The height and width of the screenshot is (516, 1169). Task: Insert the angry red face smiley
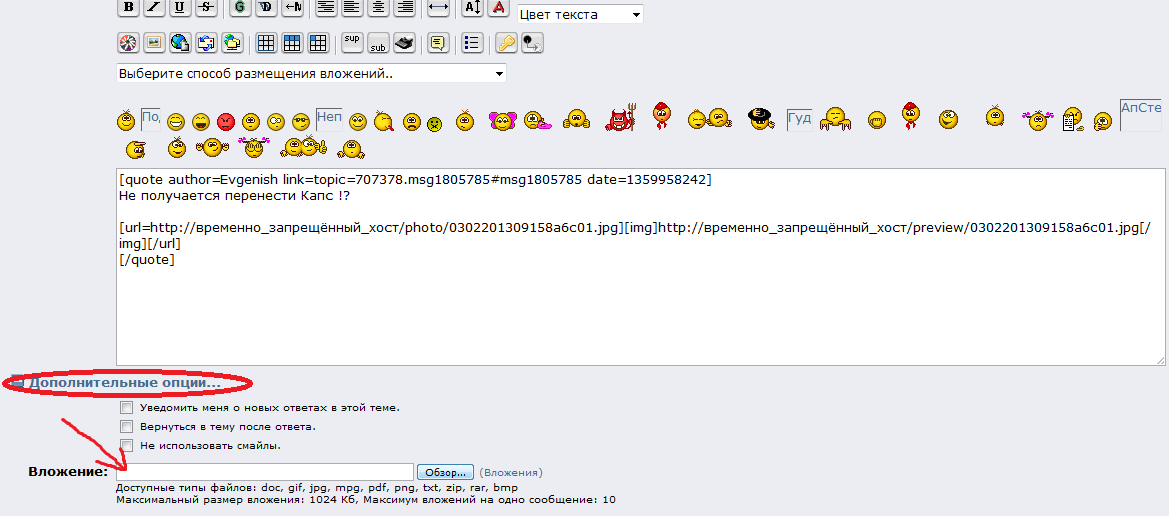[225, 122]
